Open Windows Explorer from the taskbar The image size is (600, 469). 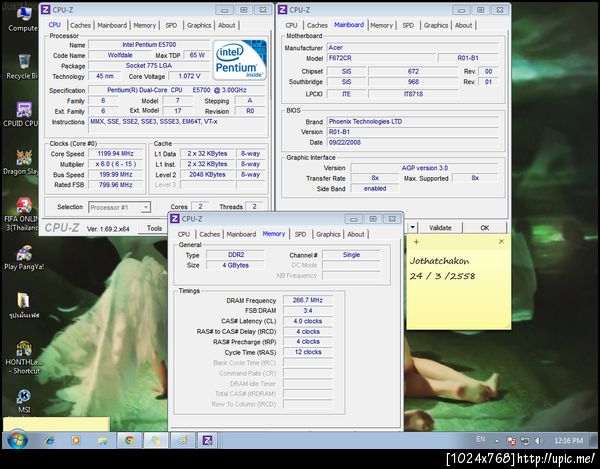(x=103, y=440)
